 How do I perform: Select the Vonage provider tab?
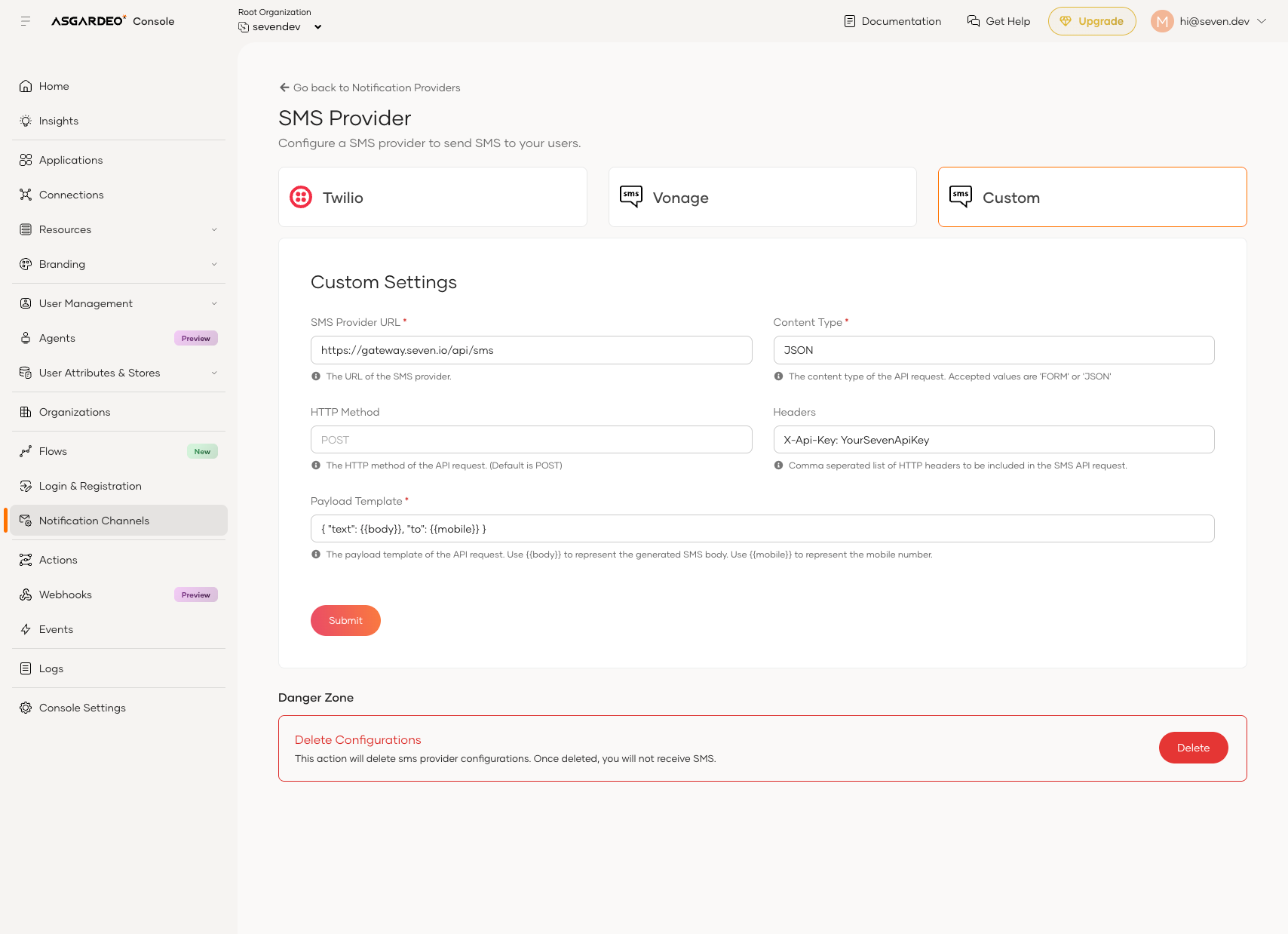[x=762, y=197]
